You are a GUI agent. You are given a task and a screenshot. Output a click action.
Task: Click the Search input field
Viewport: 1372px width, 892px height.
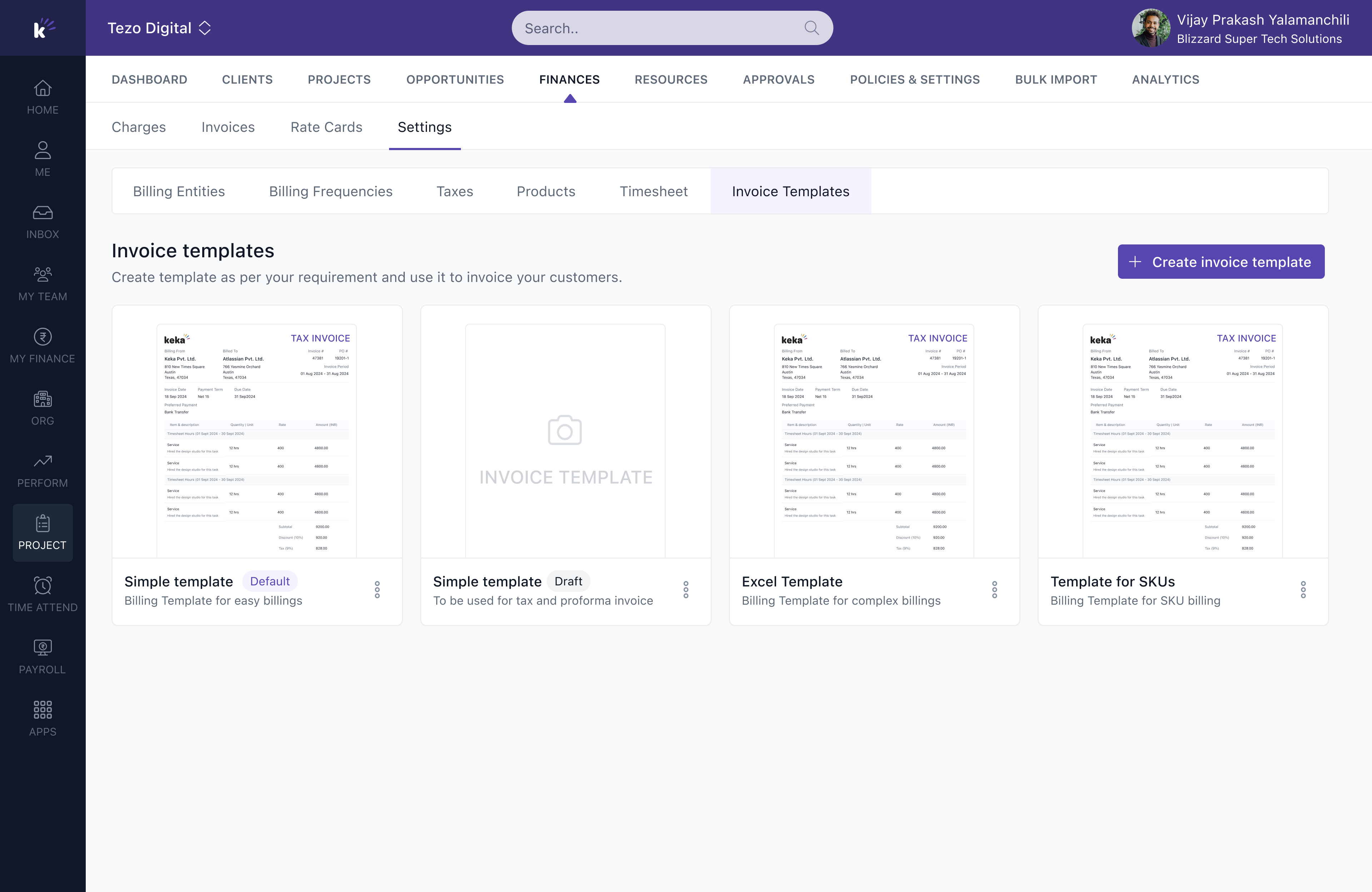tap(672, 28)
